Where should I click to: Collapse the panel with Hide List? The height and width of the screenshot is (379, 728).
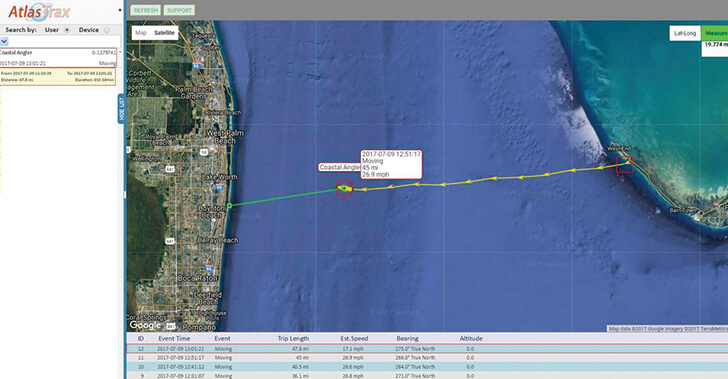pyautogui.click(x=122, y=109)
